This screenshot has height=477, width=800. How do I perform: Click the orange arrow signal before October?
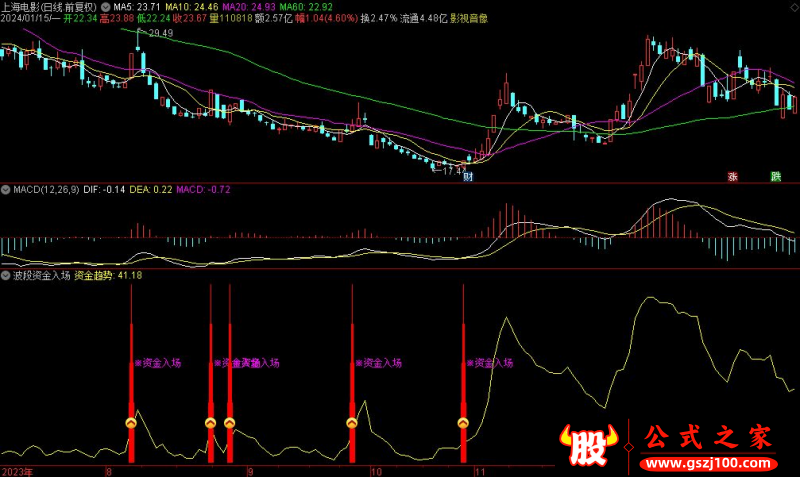(352, 424)
